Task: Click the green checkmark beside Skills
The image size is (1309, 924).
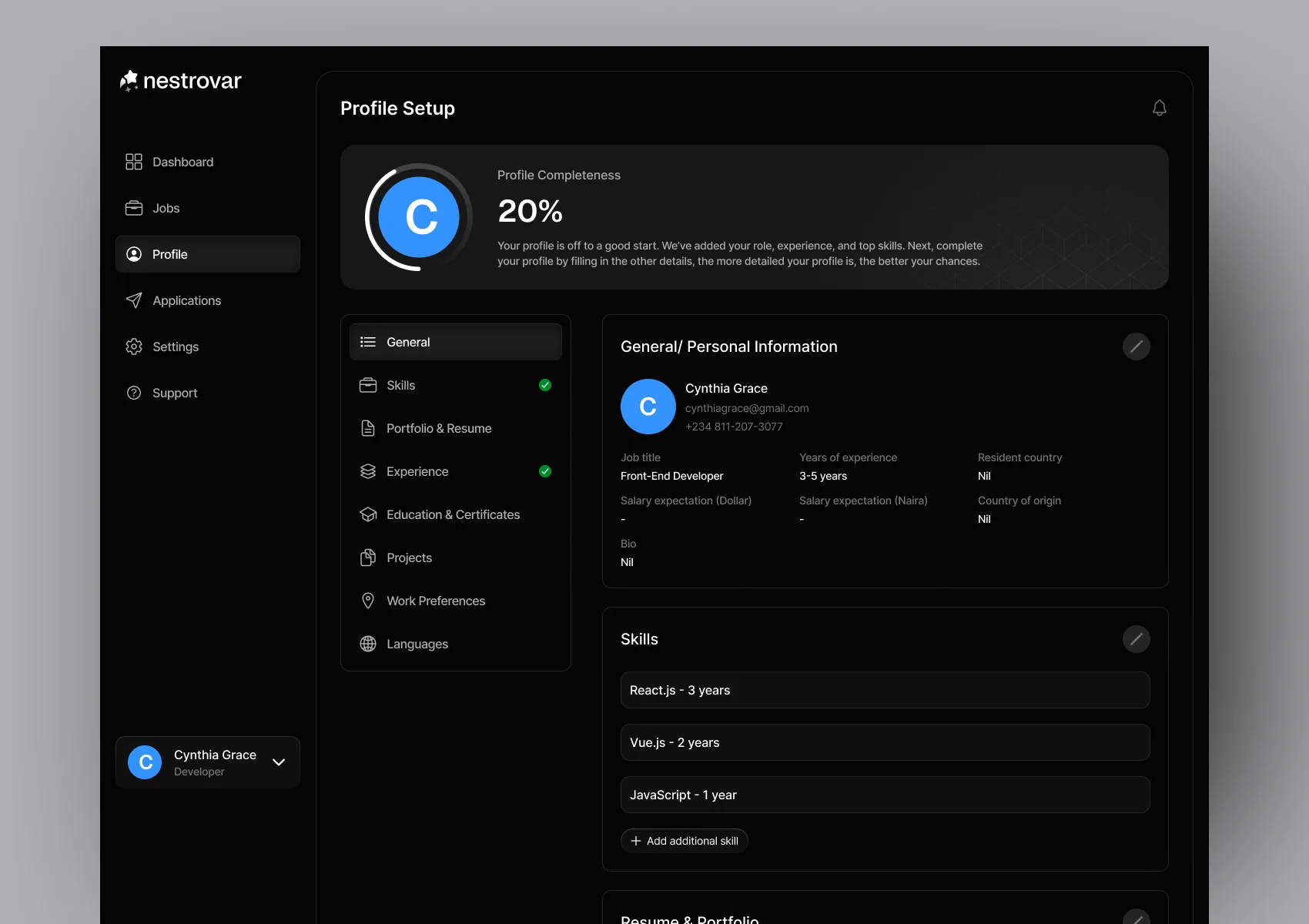Action: [545, 385]
